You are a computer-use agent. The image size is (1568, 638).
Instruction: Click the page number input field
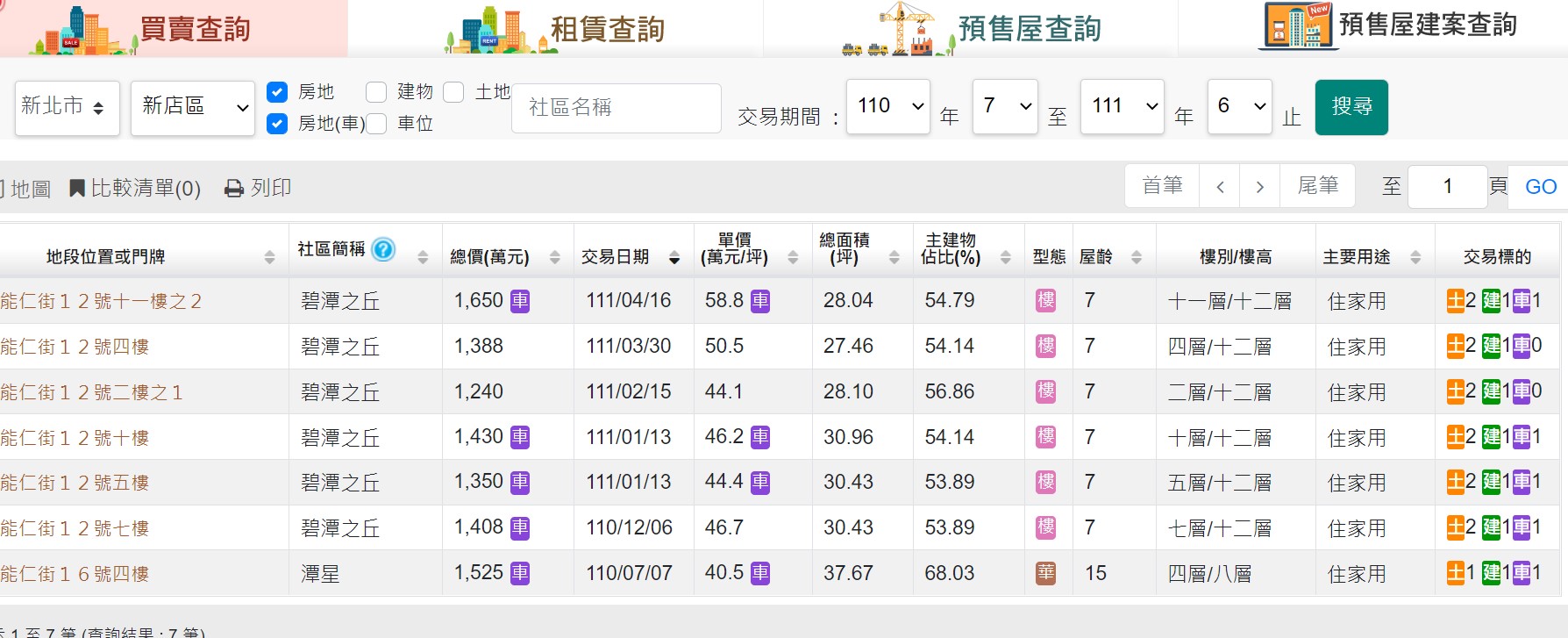(1448, 186)
